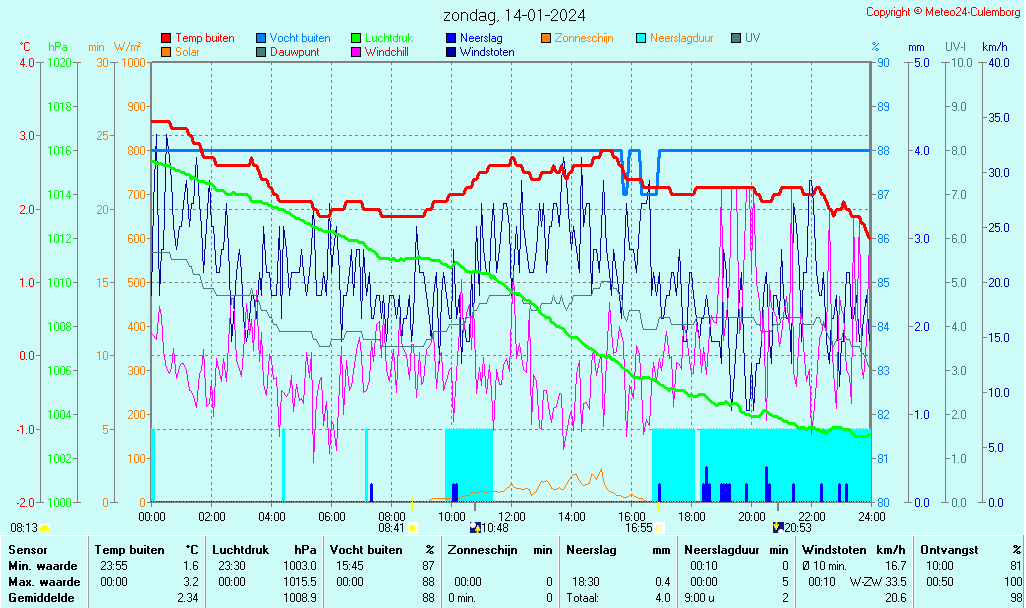Click the sun icon beside 08:13
The width and height of the screenshot is (1026, 608).
click(x=44, y=527)
